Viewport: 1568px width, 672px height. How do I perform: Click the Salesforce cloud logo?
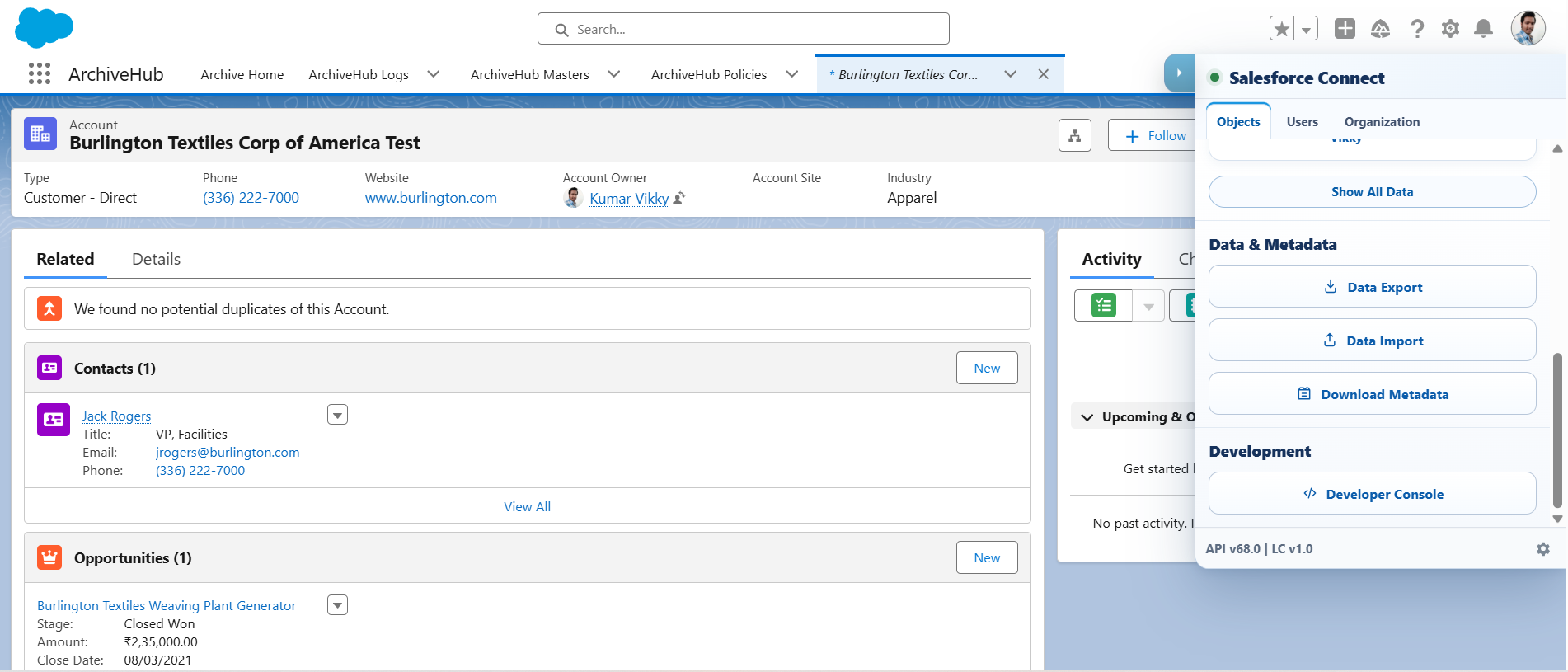(x=44, y=28)
